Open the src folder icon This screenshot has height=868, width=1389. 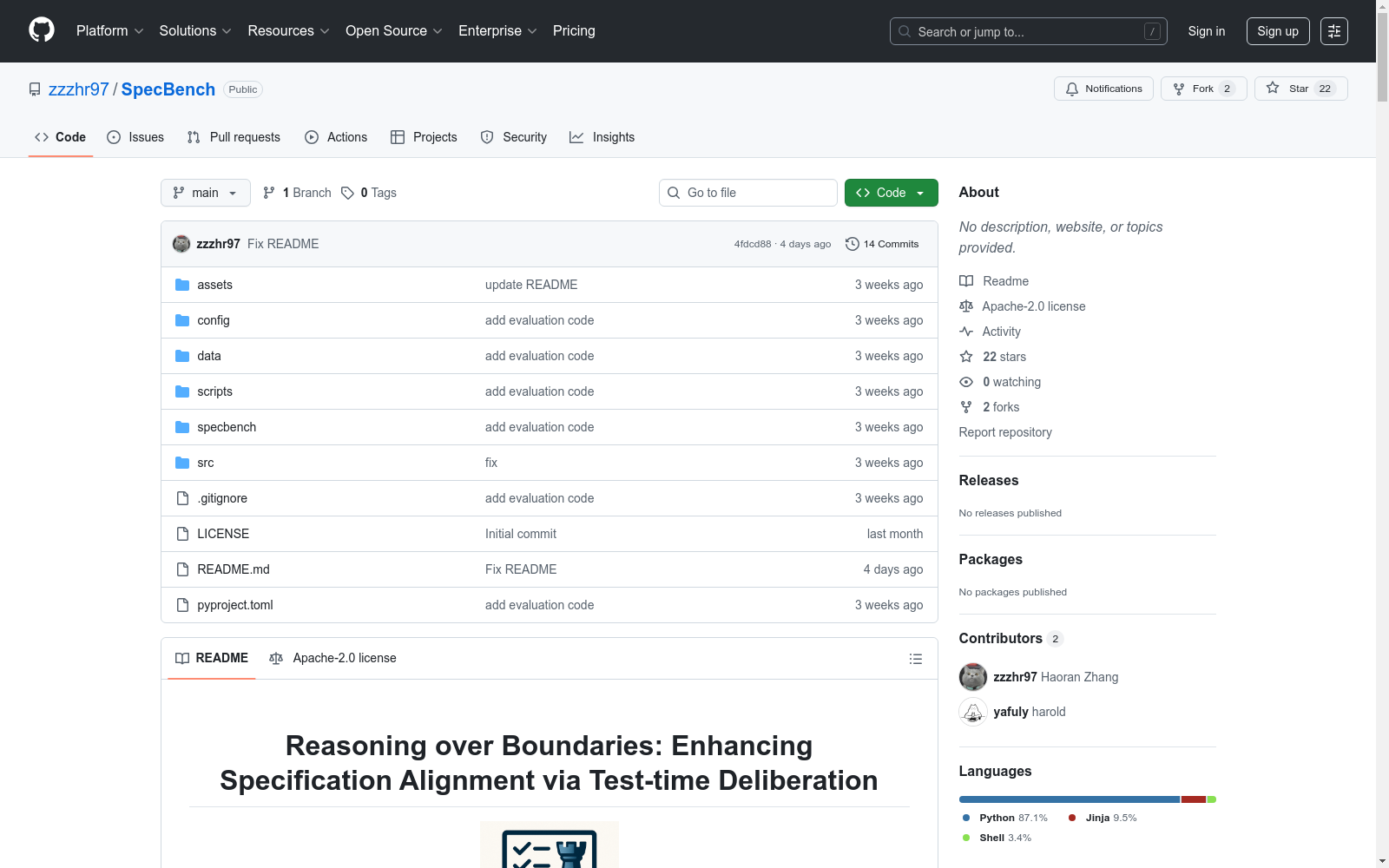pos(182,463)
